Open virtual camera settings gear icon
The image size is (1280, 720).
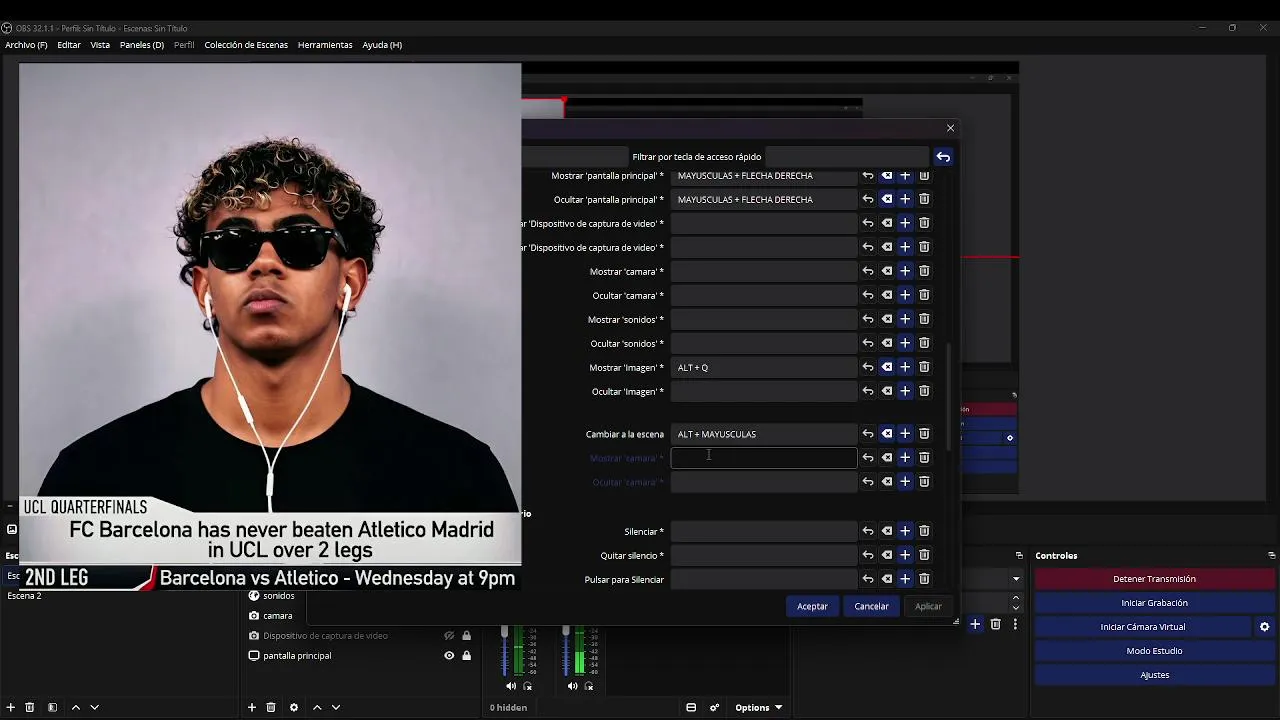pos(1264,627)
